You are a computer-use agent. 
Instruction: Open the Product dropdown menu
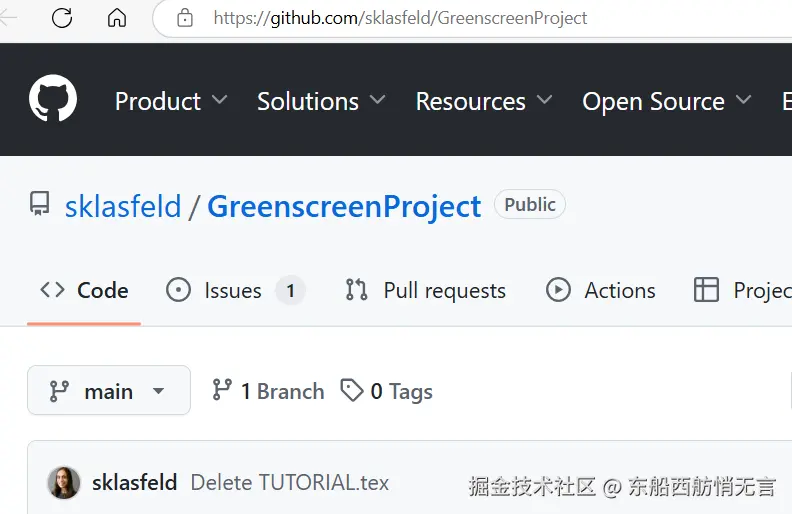pyautogui.click(x=171, y=101)
